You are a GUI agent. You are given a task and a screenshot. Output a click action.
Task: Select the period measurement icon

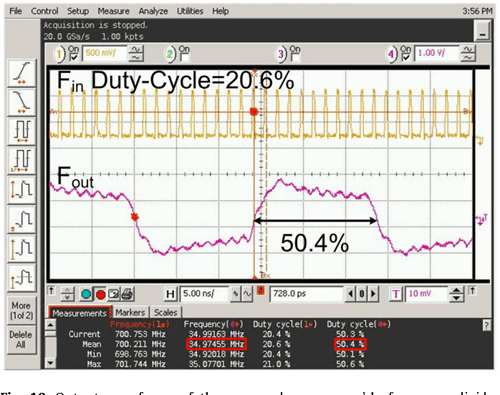22,131
